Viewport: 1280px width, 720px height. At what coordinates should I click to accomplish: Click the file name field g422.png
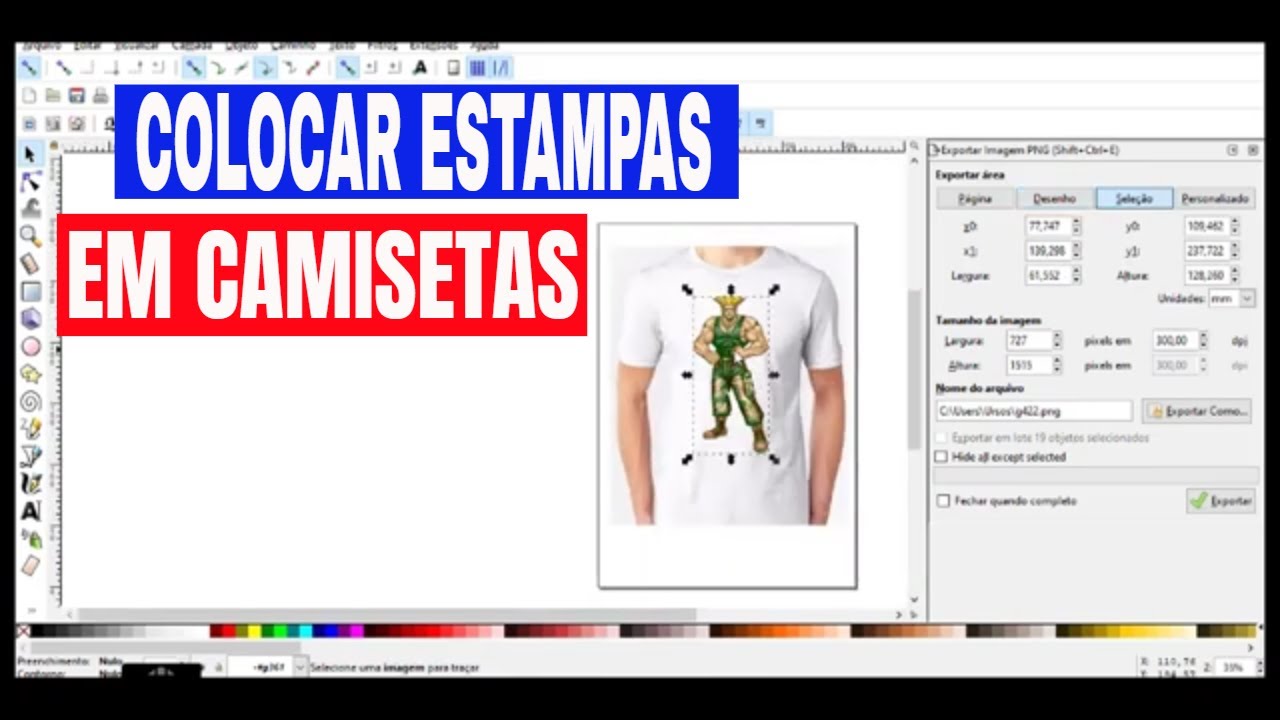[1034, 411]
